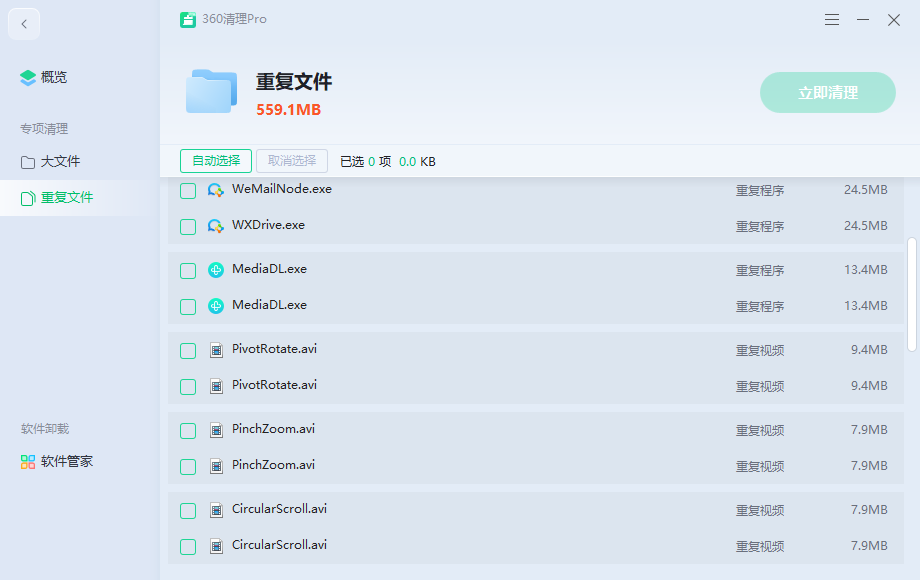
Task: Click the 取消选择 button
Action: point(292,161)
